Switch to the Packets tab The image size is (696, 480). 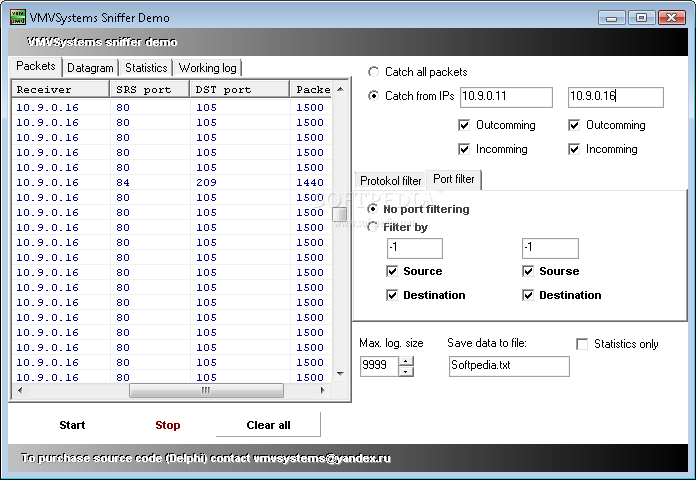[x=36, y=67]
